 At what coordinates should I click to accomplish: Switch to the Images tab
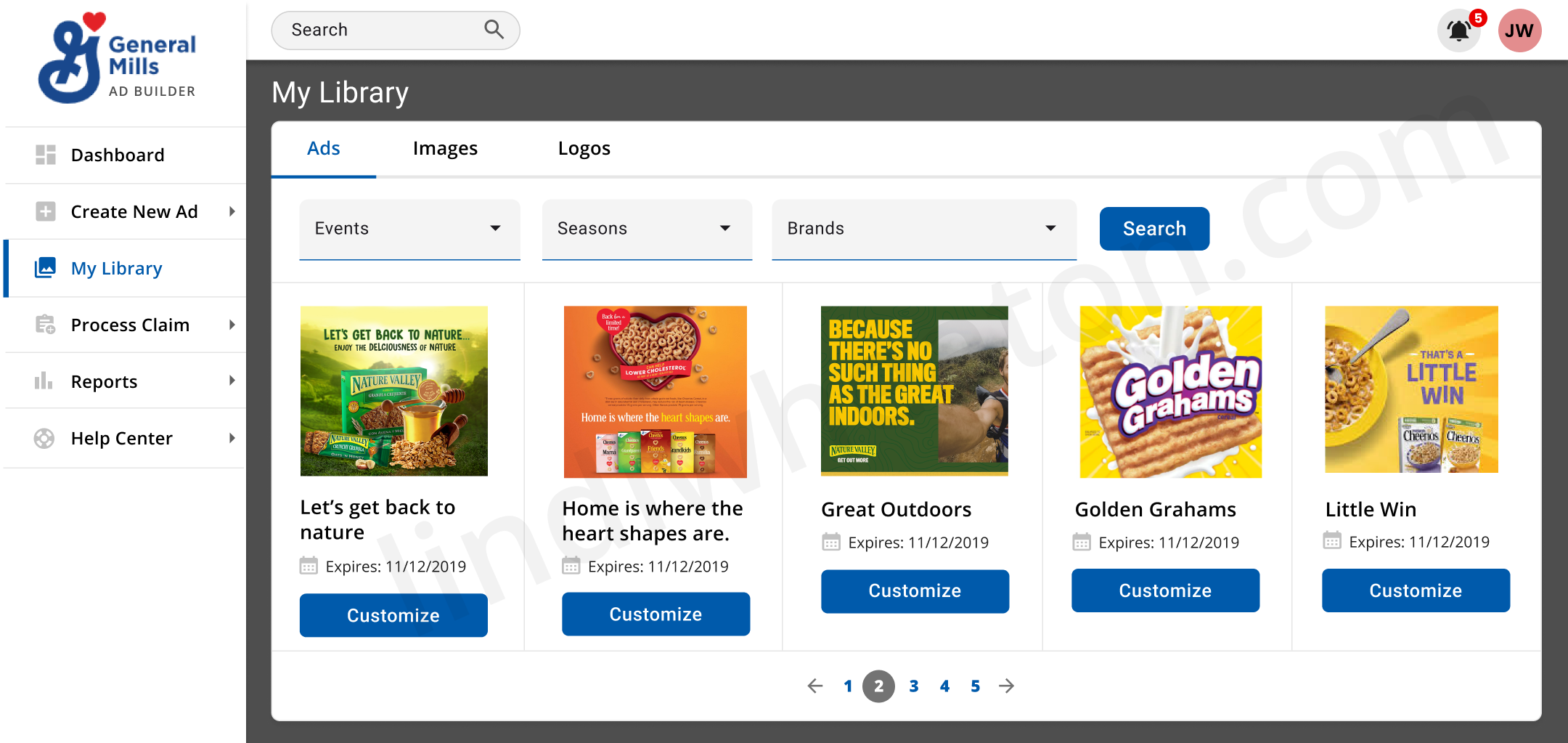coord(445,148)
